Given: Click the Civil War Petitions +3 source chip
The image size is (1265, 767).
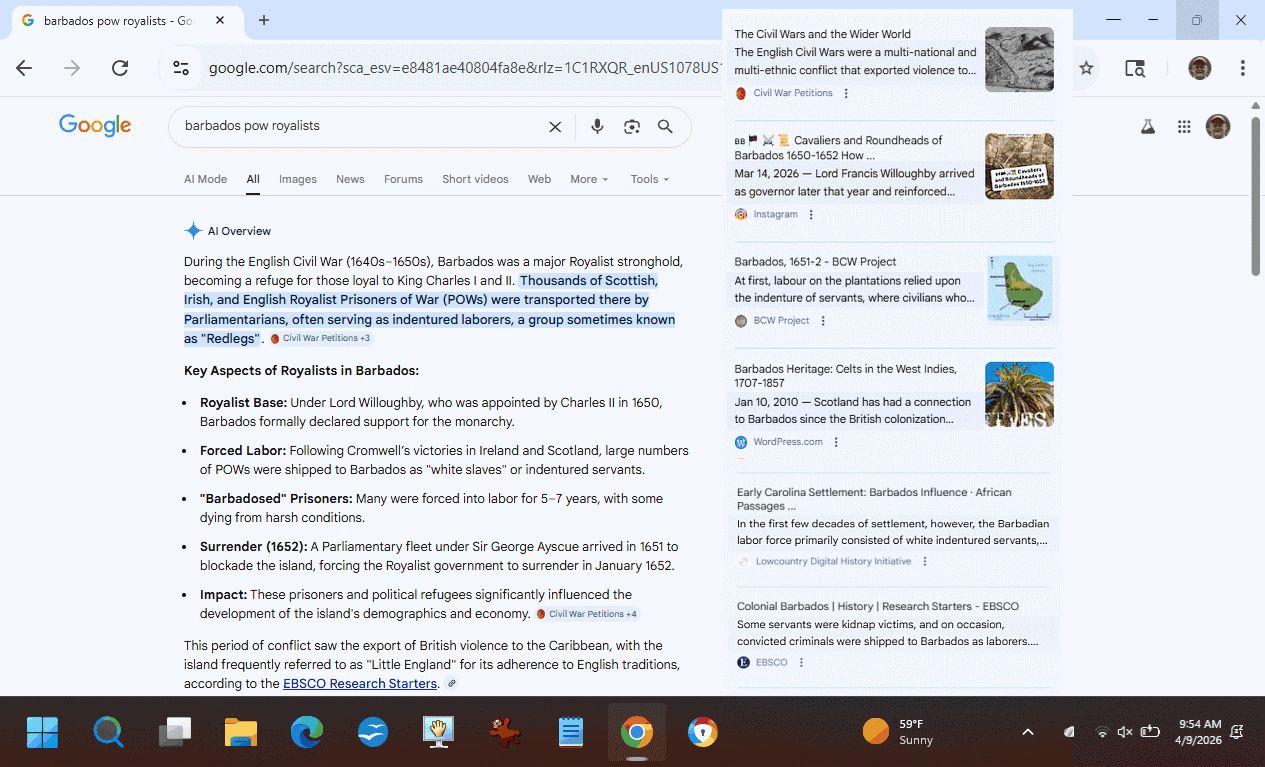Looking at the screenshot, I should pos(321,339).
